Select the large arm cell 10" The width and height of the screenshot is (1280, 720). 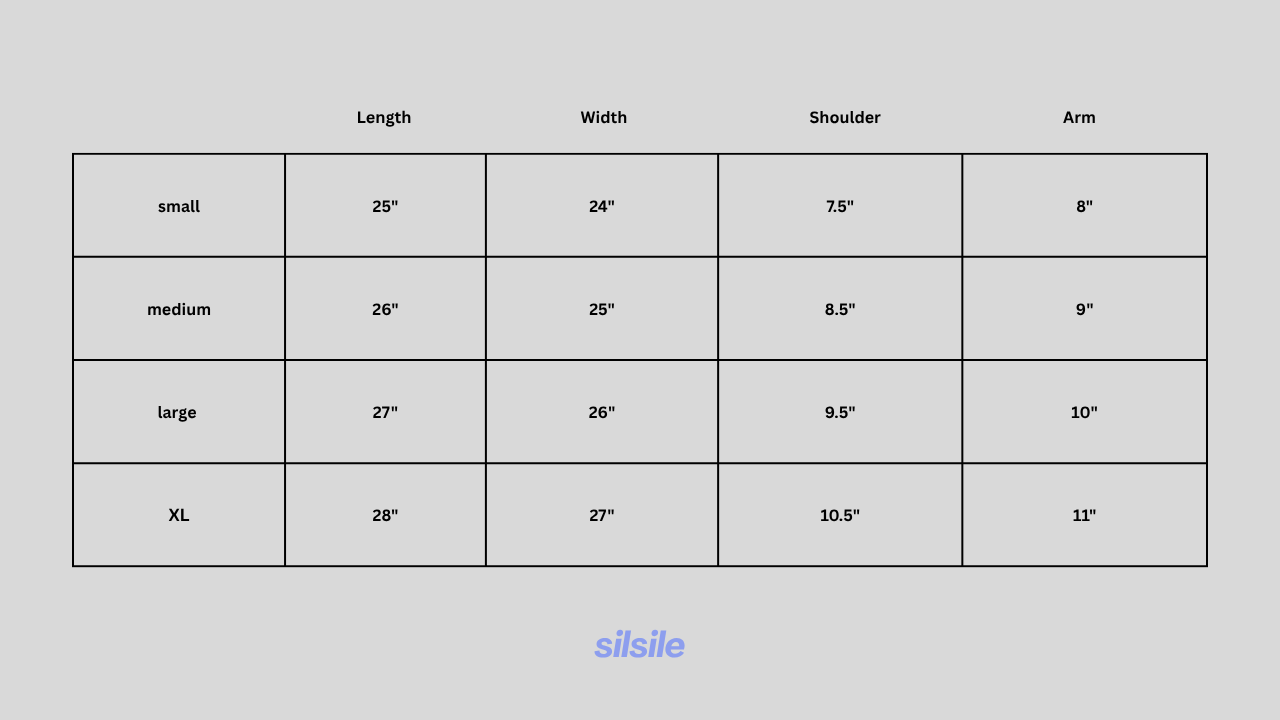coord(1084,412)
